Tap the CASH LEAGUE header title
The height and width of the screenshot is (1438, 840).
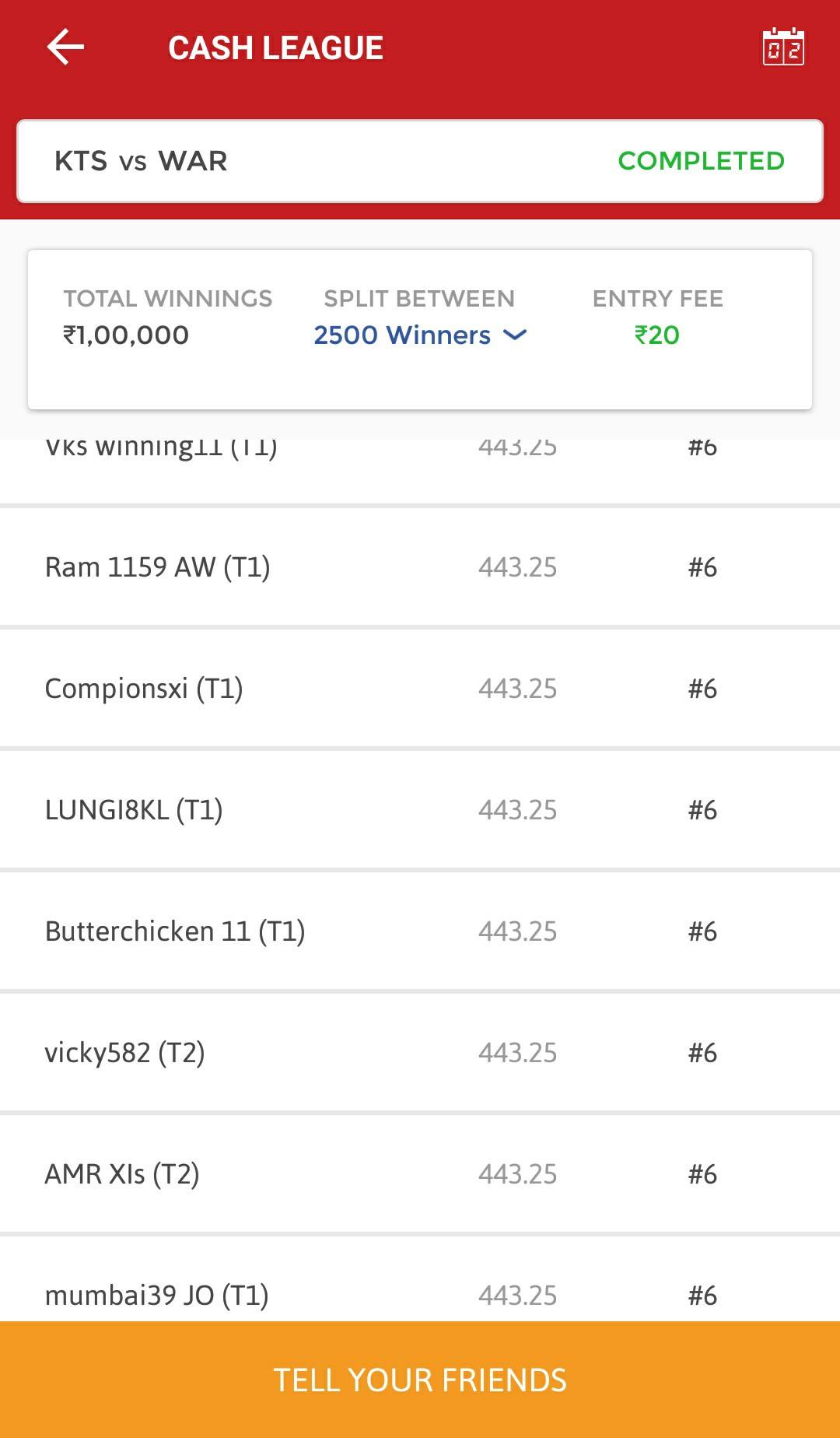click(x=275, y=48)
